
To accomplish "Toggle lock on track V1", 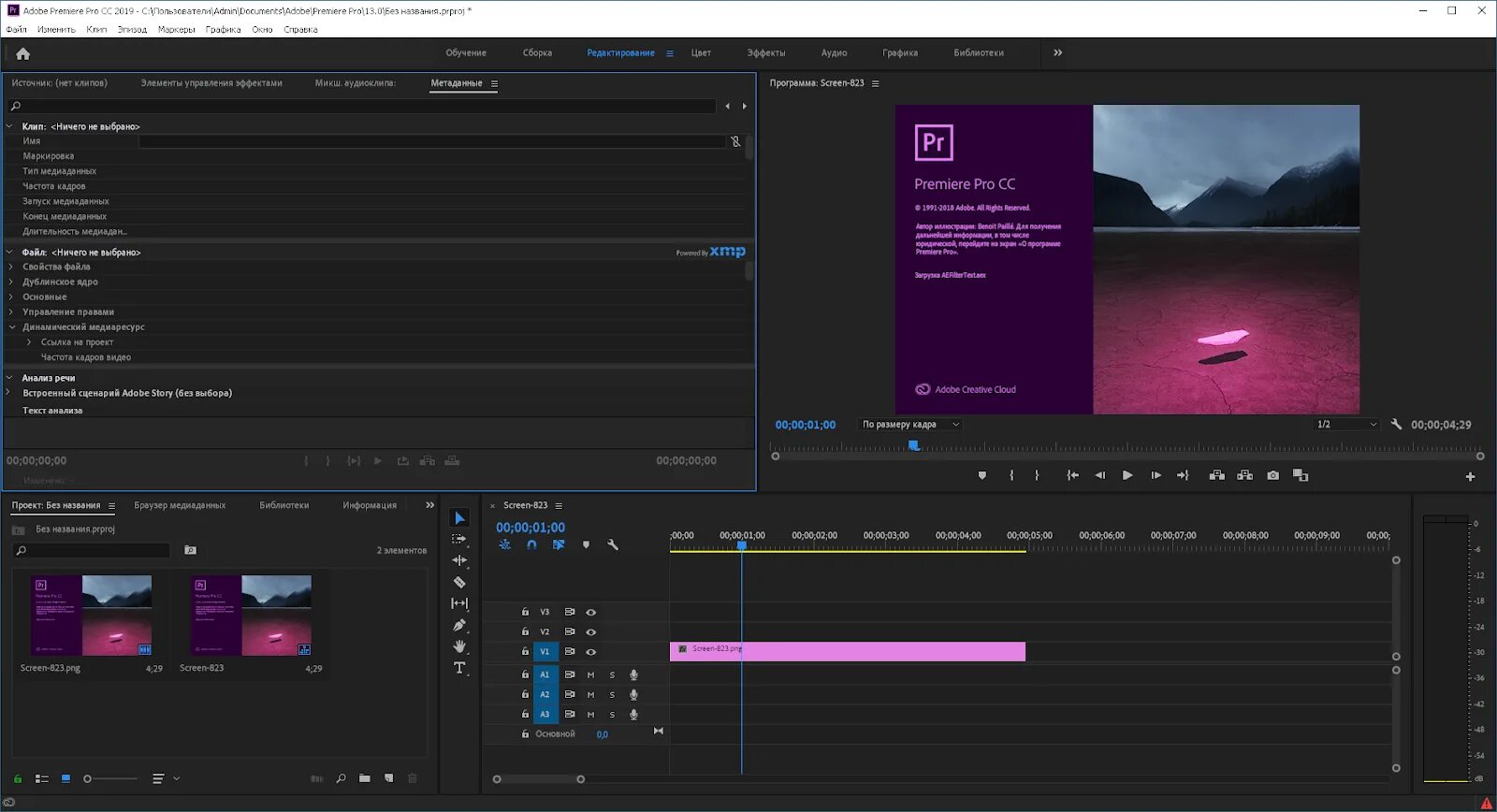I will tap(525, 652).
